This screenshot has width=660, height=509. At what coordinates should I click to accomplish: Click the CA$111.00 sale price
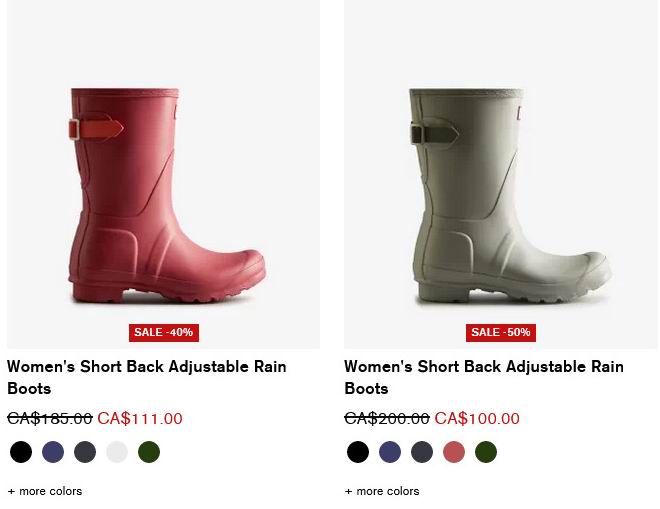click(140, 418)
